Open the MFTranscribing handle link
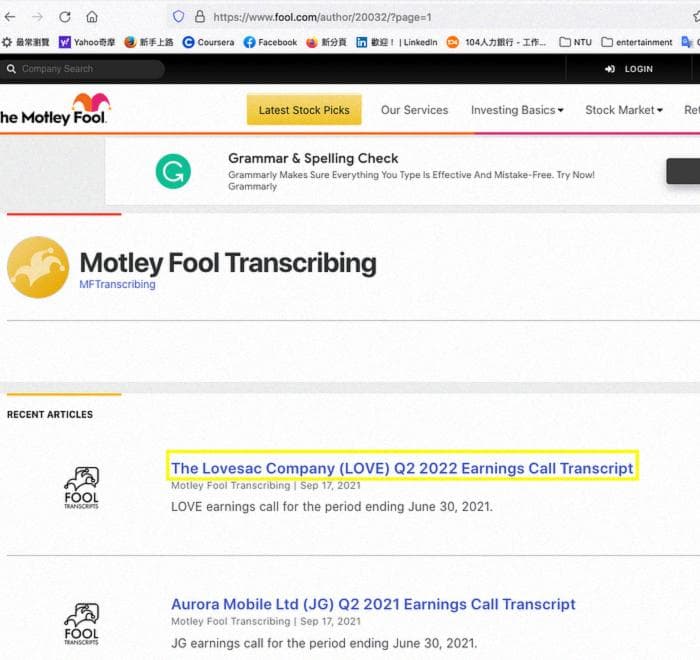 117,284
